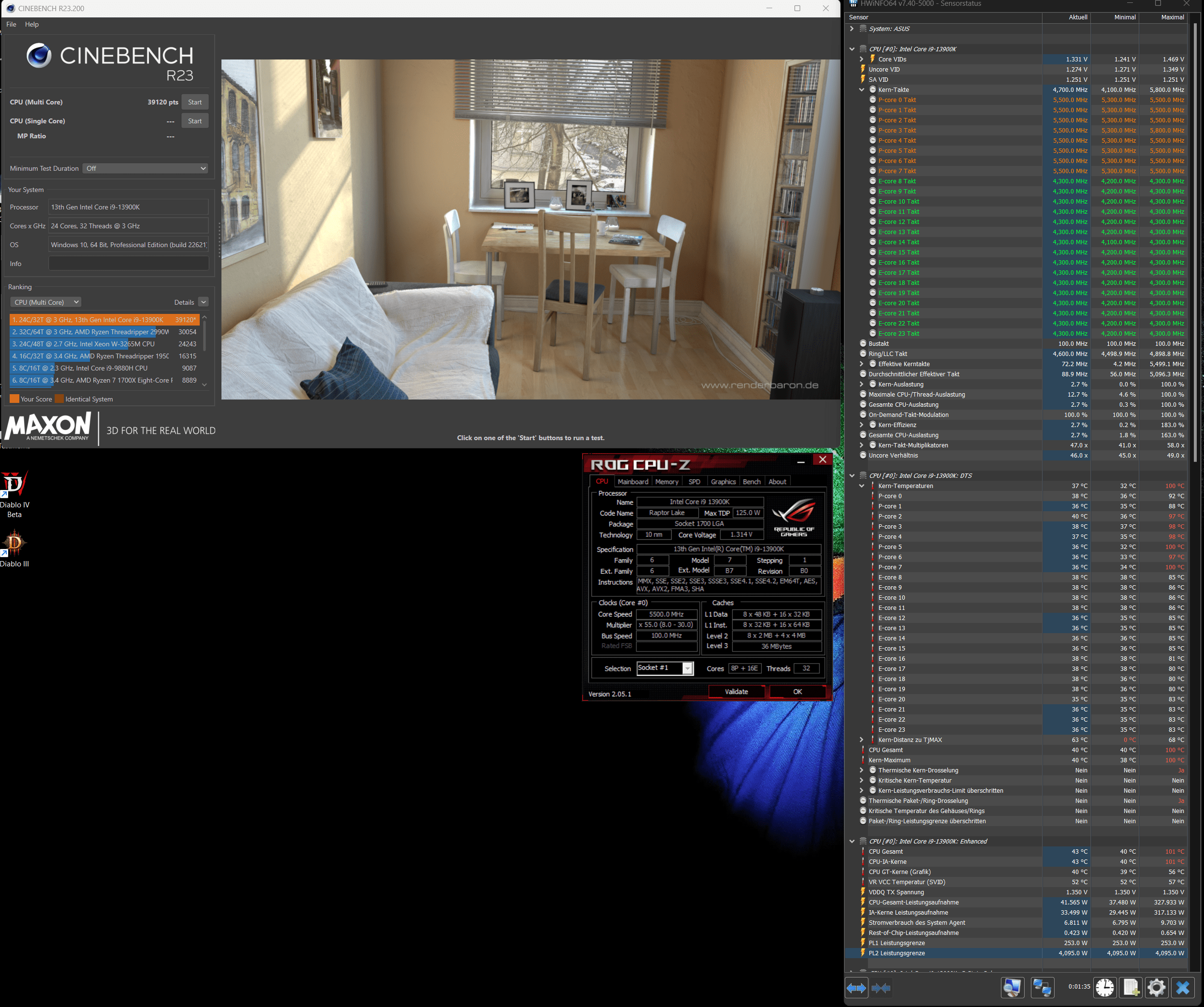This screenshot has height=1007, width=1204.
Task: Start the CPU (Multi Core) test
Action: click(195, 102)
